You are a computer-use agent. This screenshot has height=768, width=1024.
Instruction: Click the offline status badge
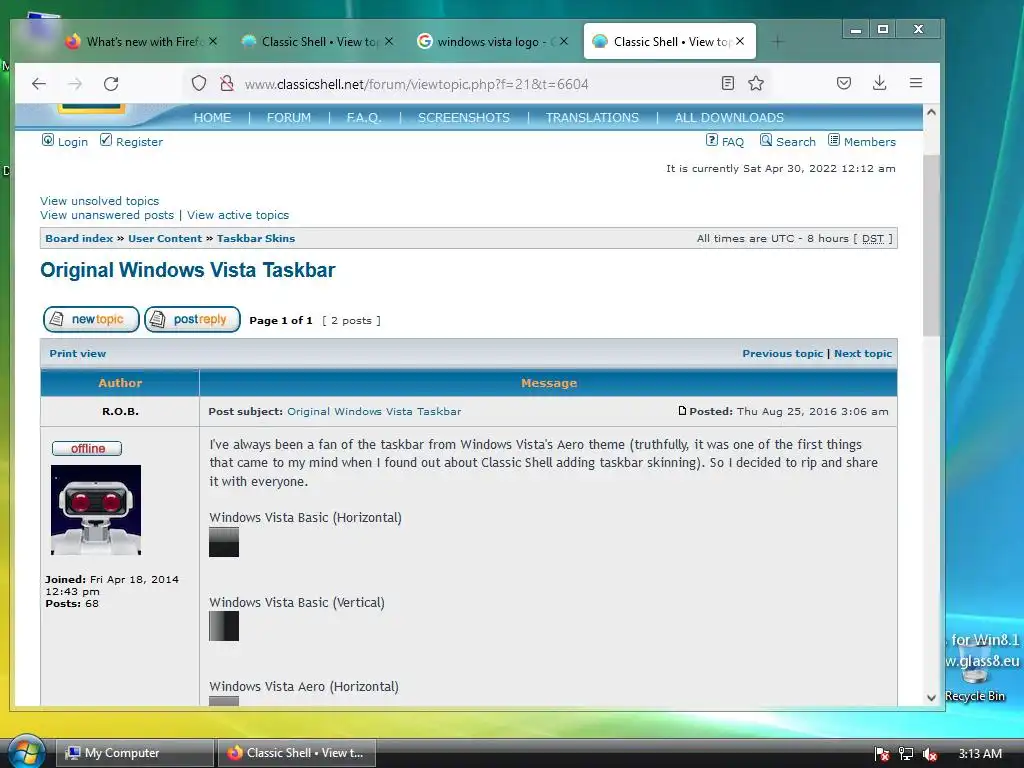click(87, 448)
